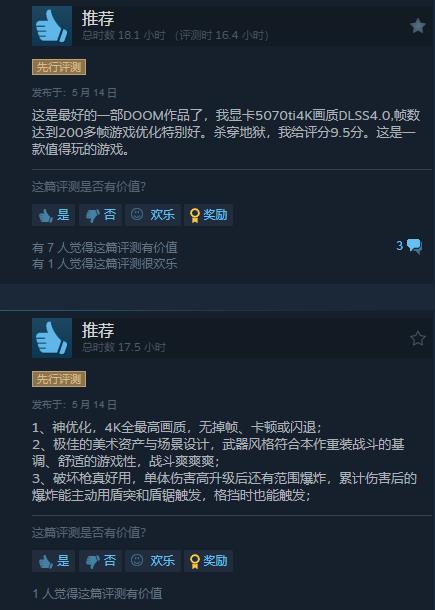The height and width of the screenshot is (610, 435).
Task: Open the second review's 推荐 title
Action: tap(98, 330)
